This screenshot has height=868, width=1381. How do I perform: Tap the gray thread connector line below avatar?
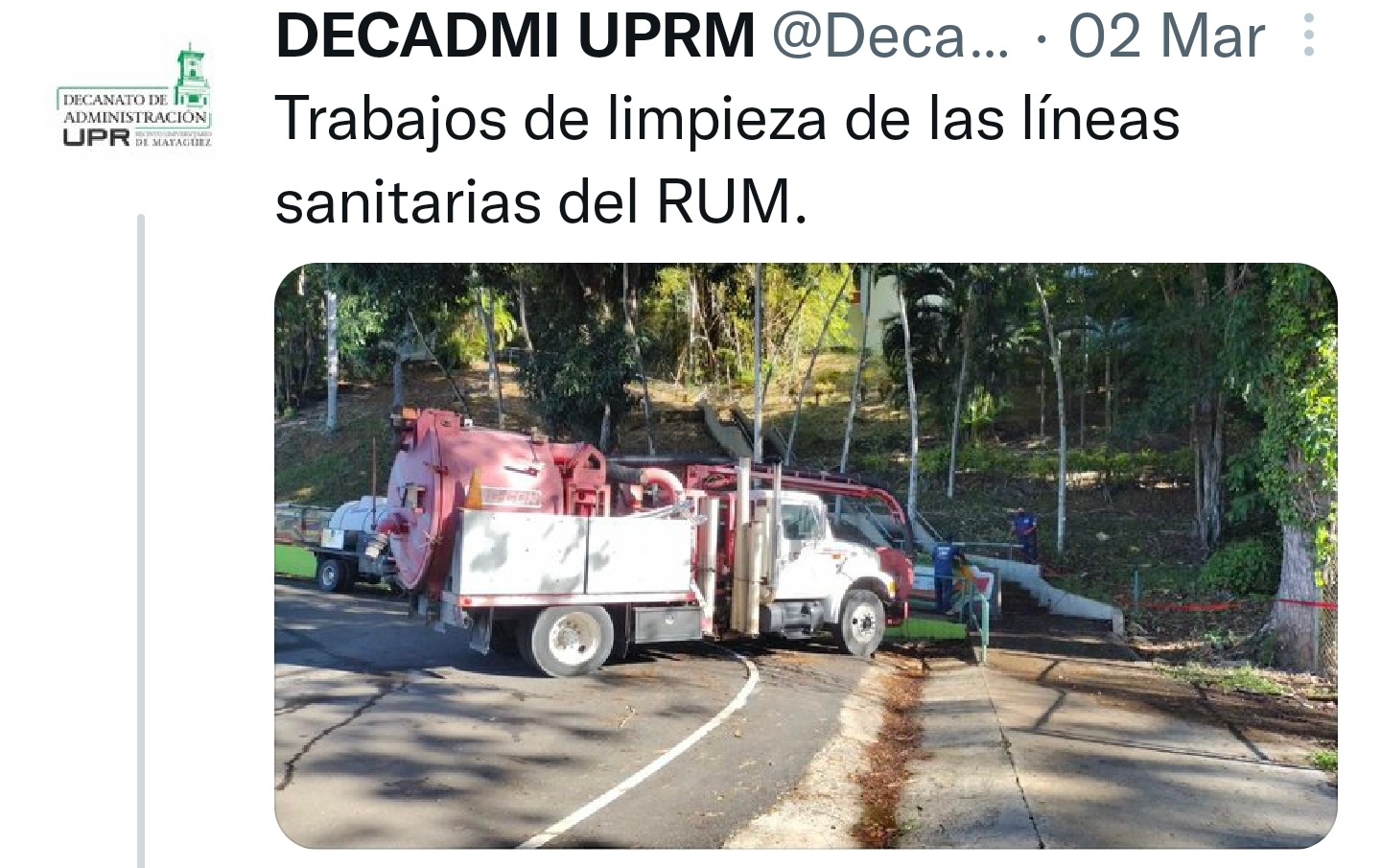click(x=141, y=540)
